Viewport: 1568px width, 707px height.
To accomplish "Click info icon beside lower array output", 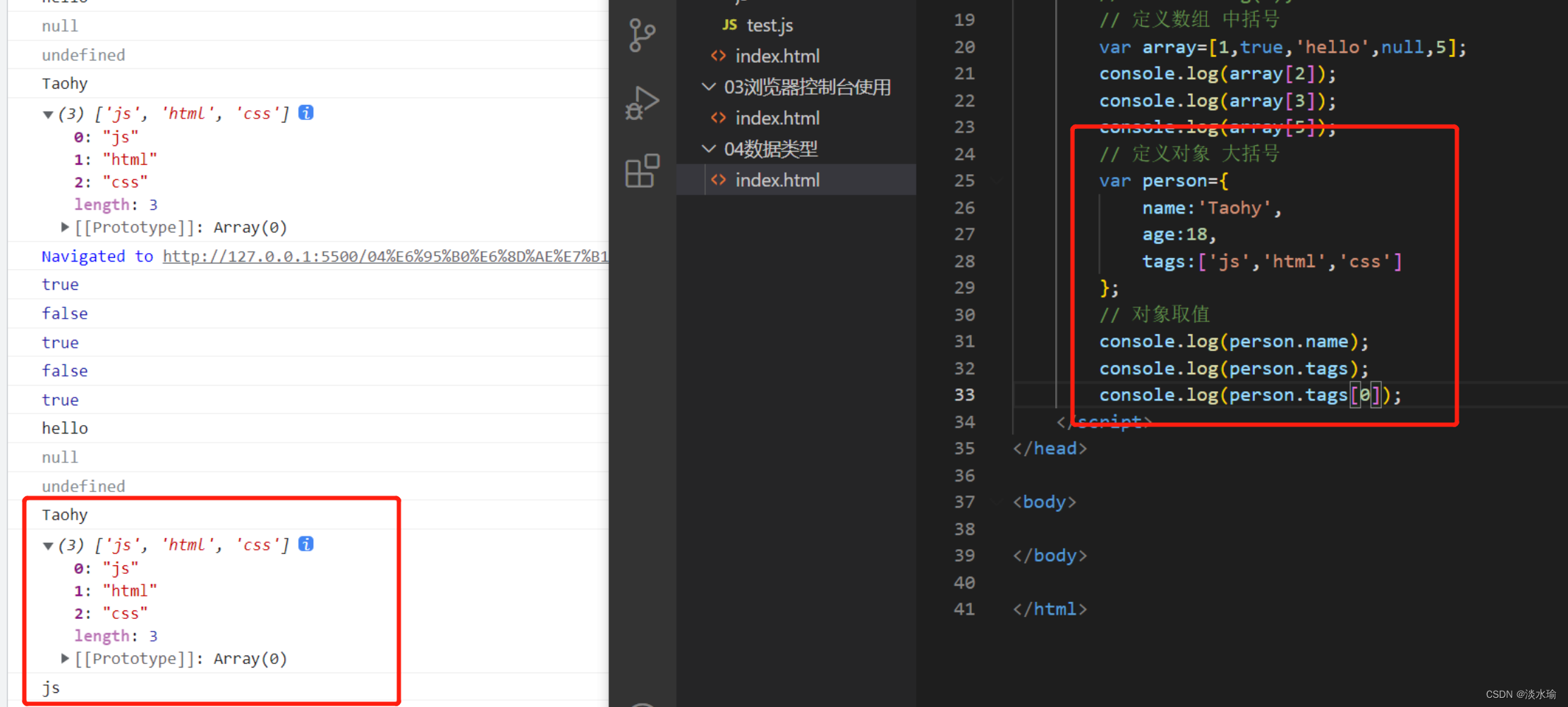I will pos(306,544).
